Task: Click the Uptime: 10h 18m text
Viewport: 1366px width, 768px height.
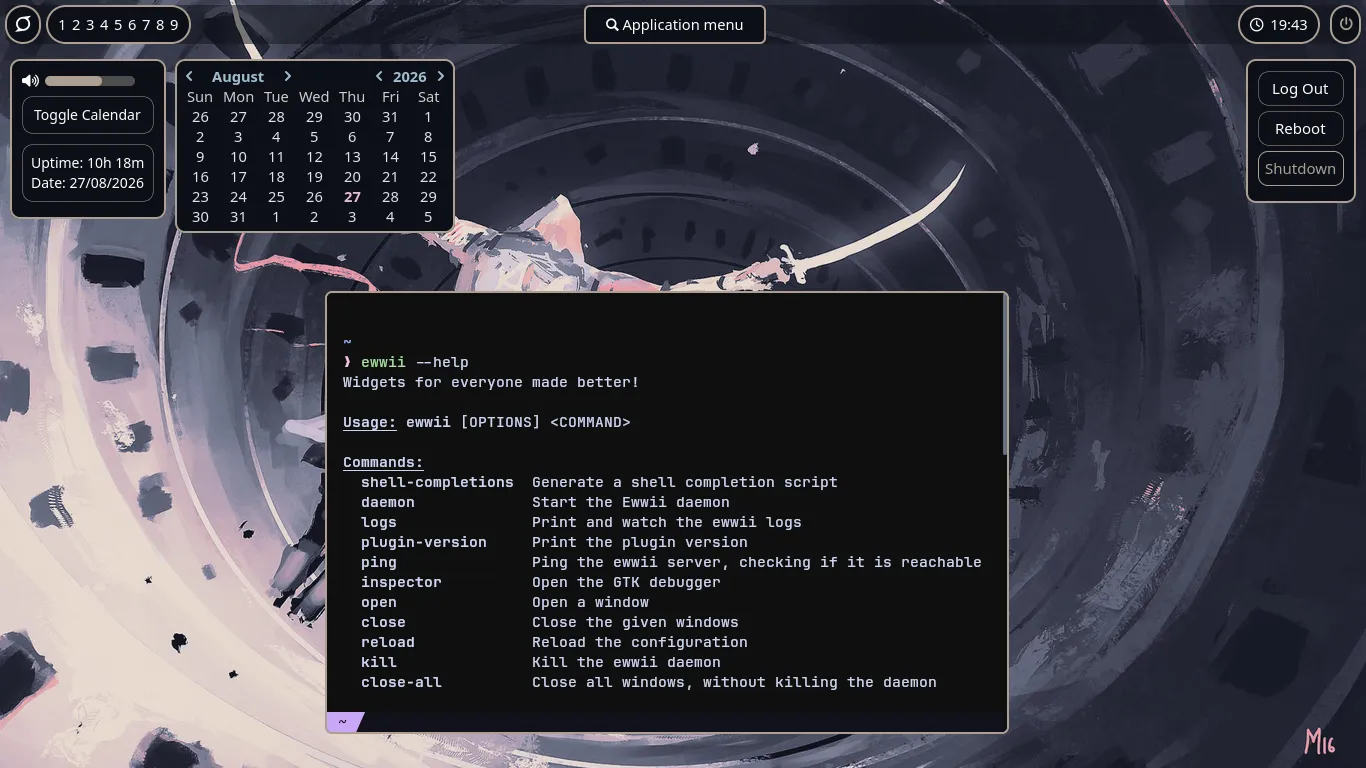Action: tap(88, 163)
